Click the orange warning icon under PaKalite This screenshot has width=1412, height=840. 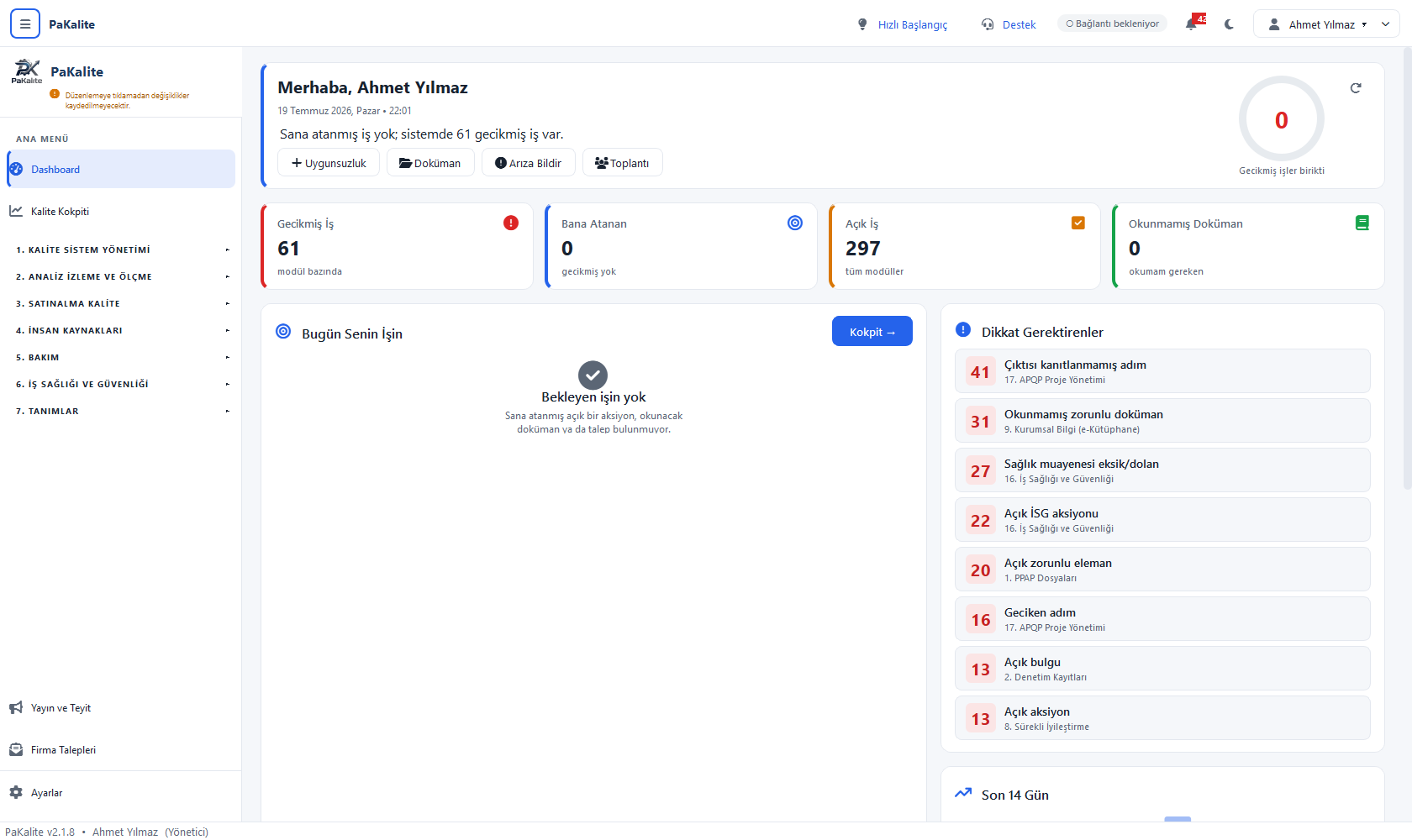55,94
